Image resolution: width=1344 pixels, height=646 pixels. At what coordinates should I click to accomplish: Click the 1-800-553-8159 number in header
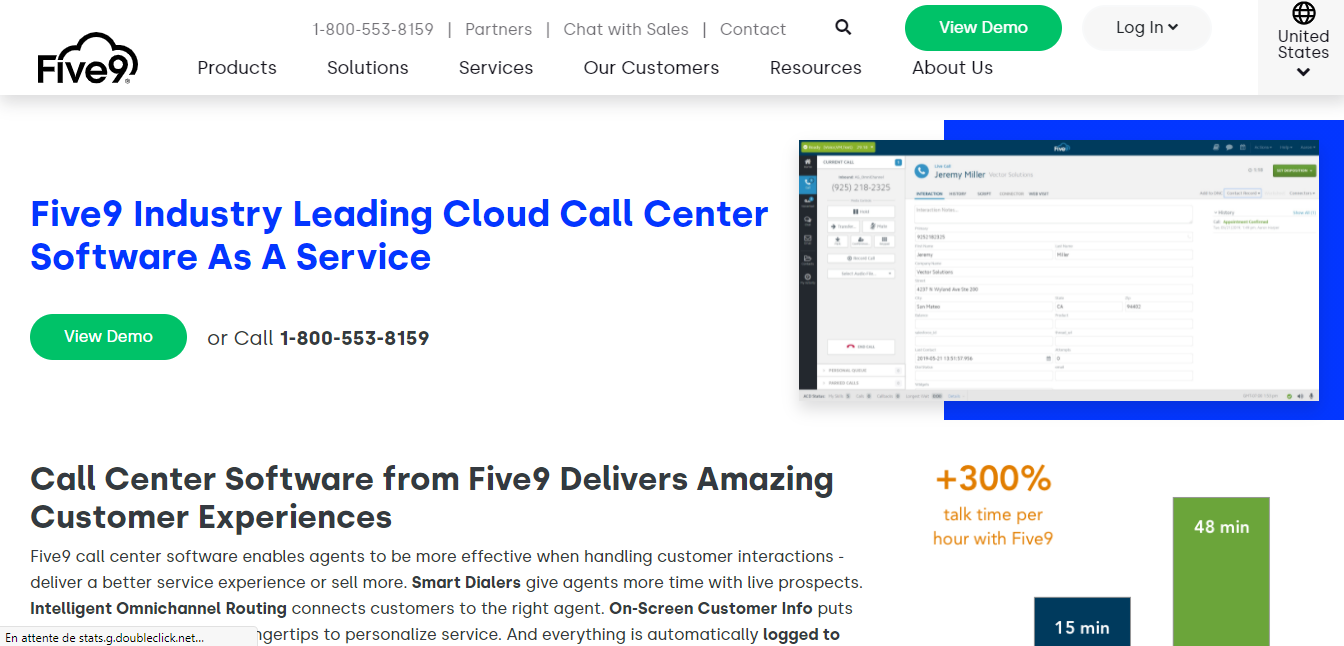pos(373,29)
